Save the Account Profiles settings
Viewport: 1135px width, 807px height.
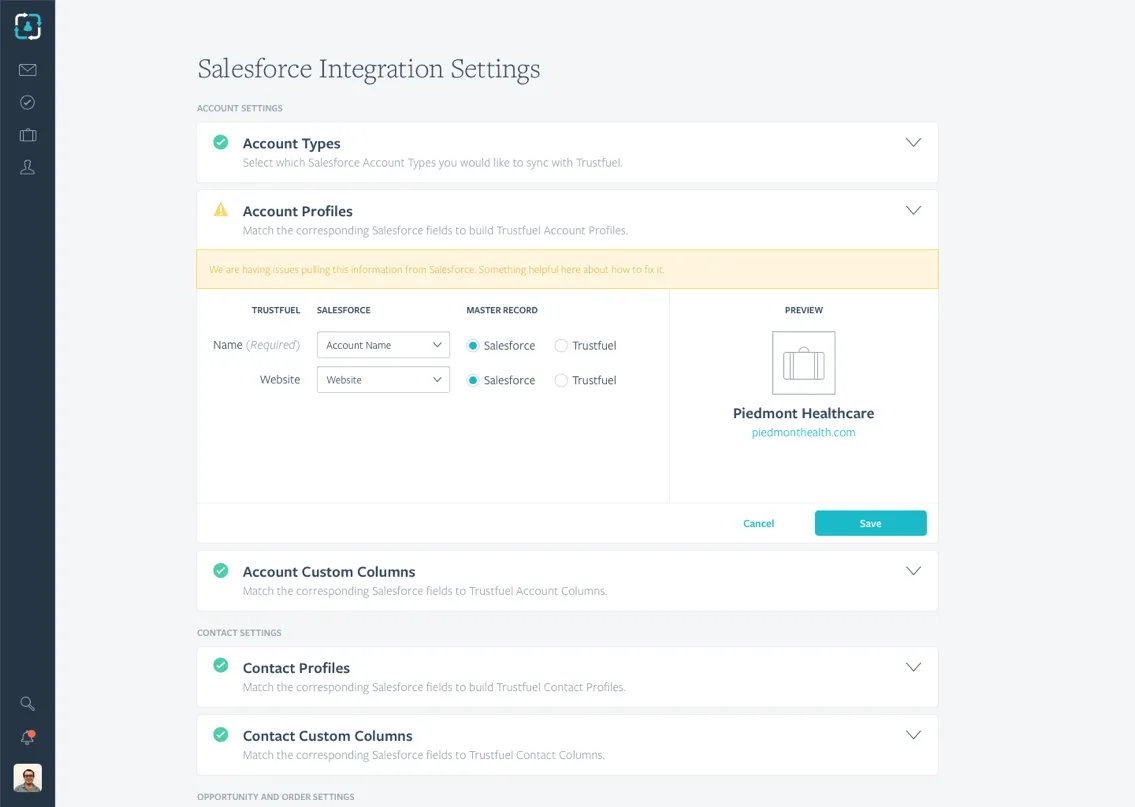click(870, 523)
